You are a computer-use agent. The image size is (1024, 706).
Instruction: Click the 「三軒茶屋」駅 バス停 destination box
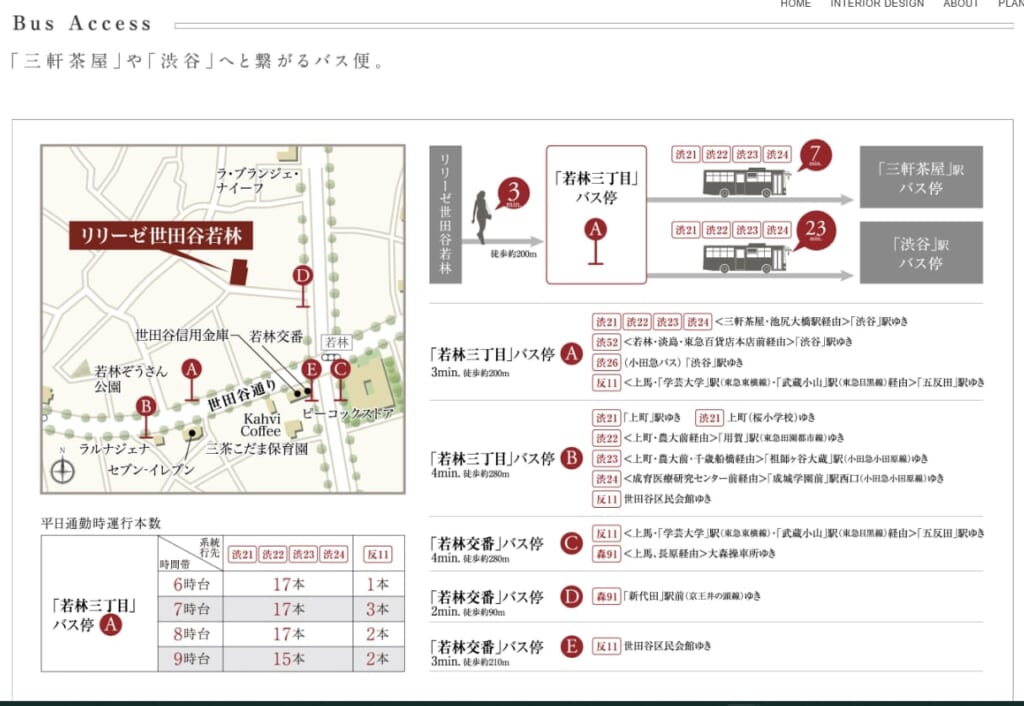click(921, 178)
